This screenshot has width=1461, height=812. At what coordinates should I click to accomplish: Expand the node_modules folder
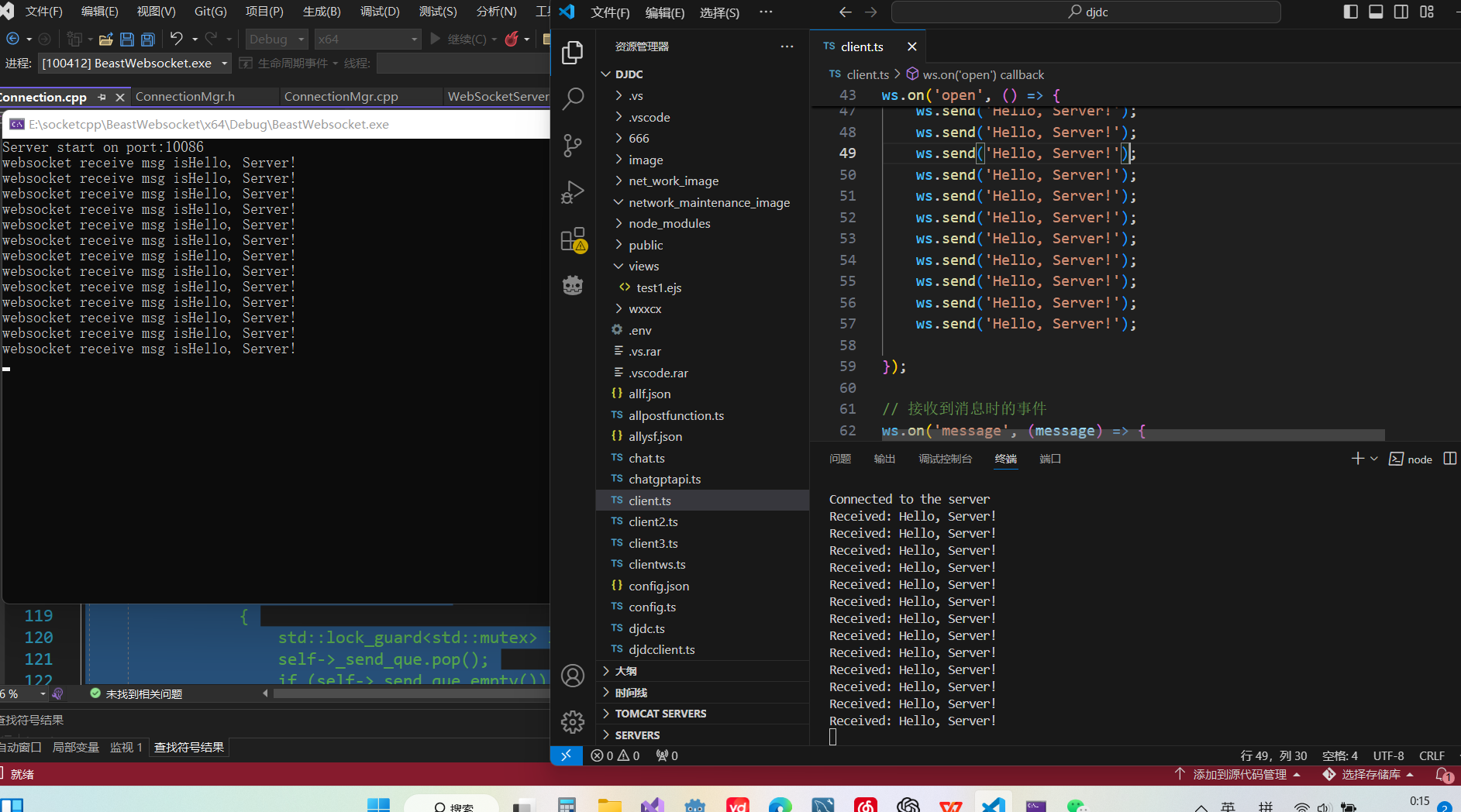point(619,223)
